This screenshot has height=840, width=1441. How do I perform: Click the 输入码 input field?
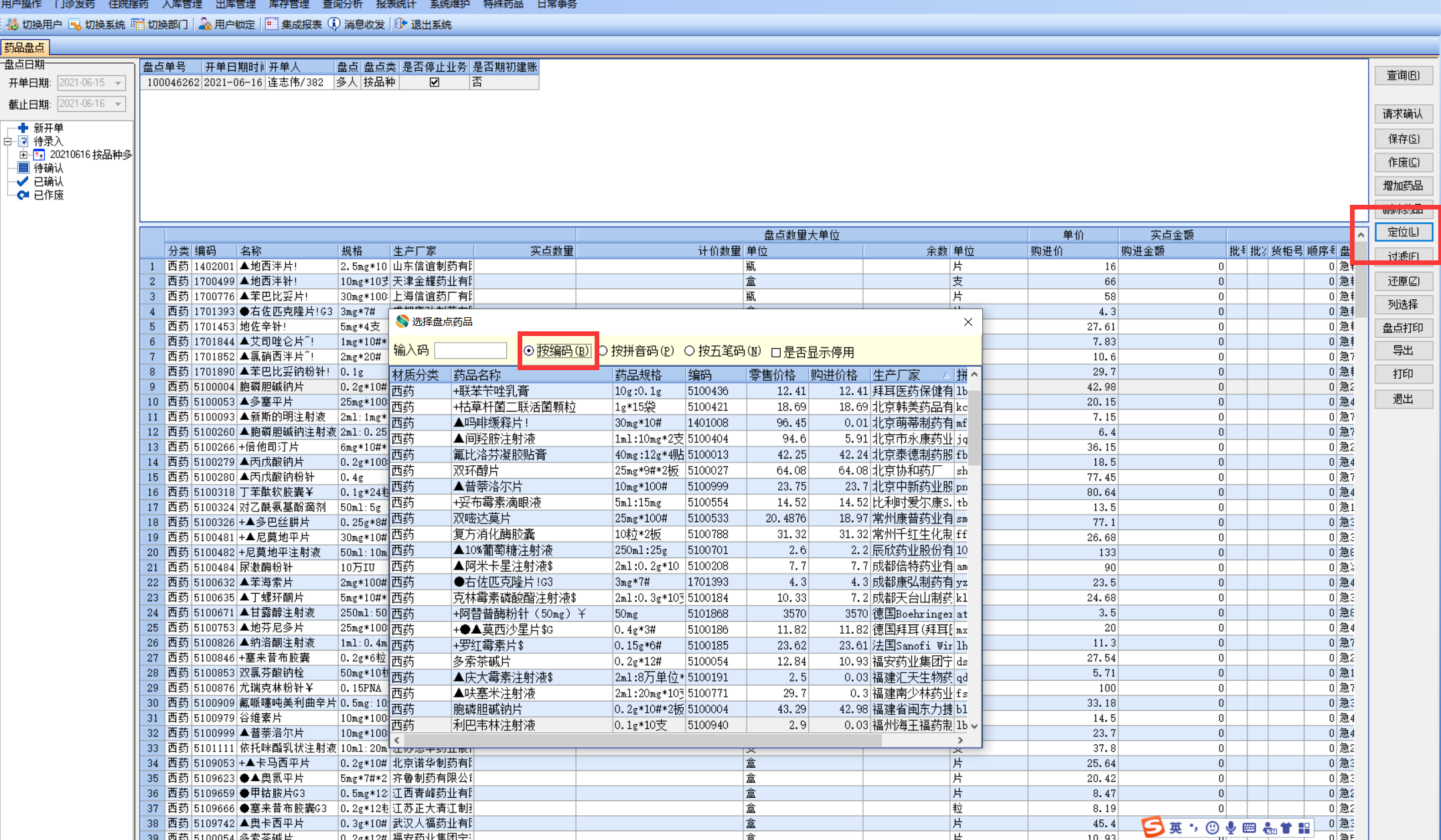[x=470, y=351]
